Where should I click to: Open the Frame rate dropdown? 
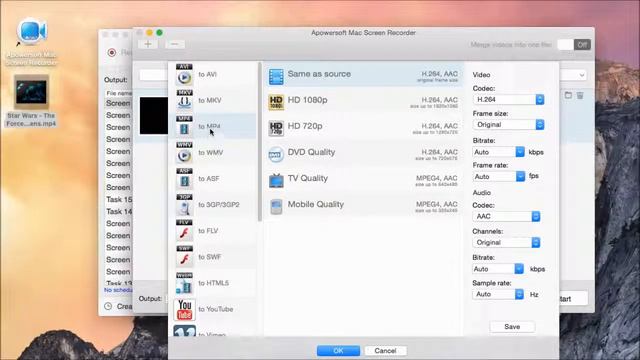498,176
